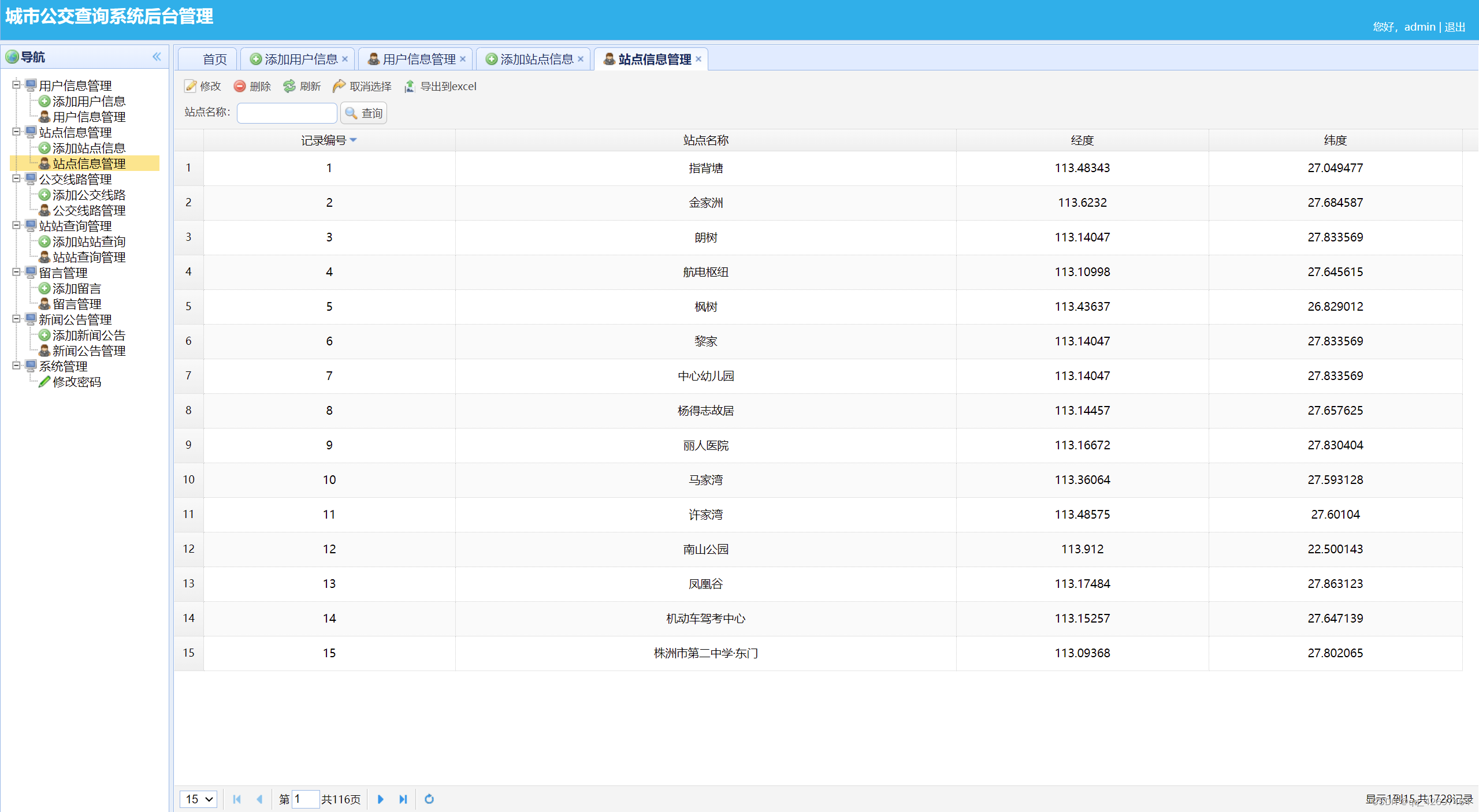Close the 添加站点信息 tab
The image size is (1479, 812).
(x=581, y=59)
